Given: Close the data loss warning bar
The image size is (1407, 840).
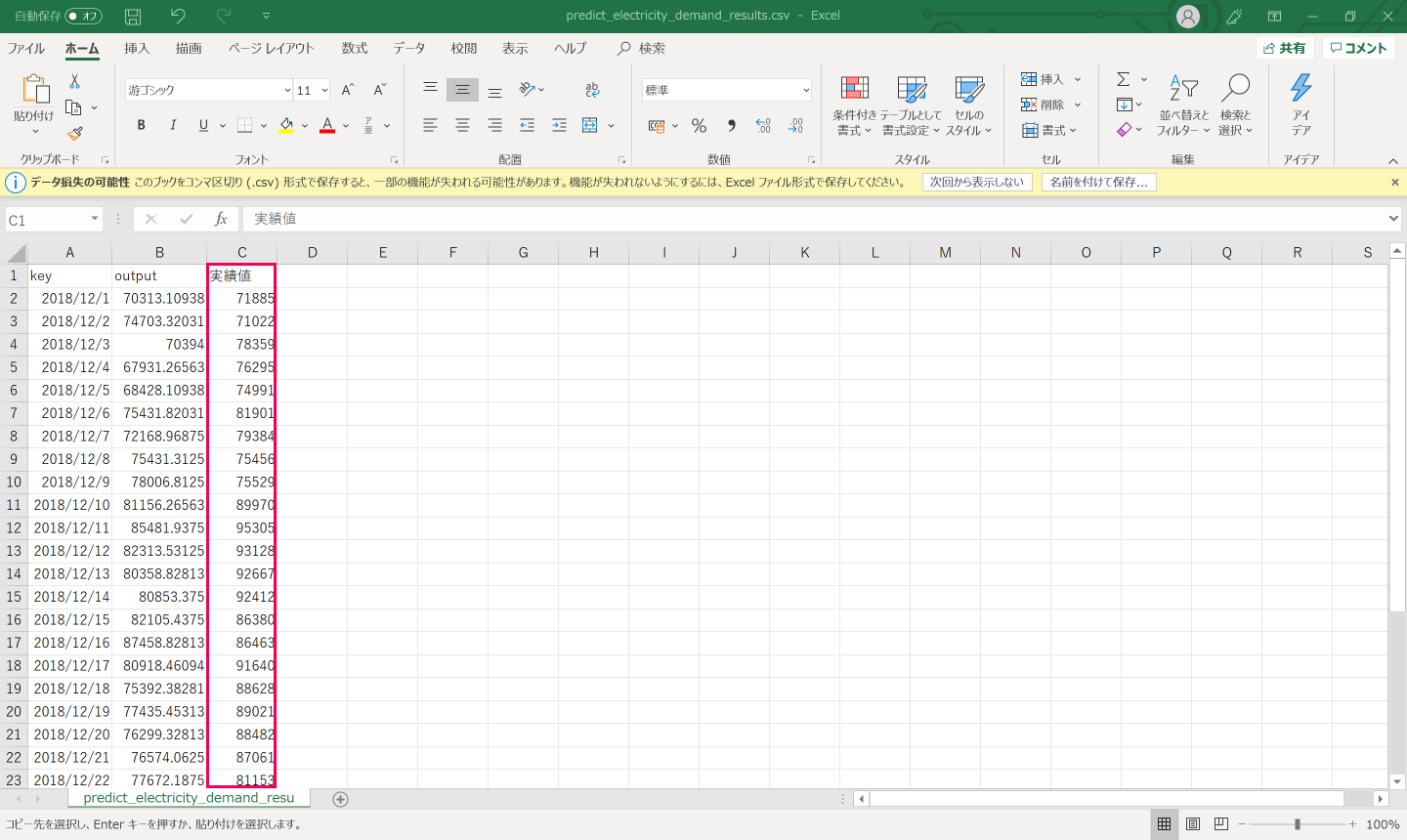Looking at the screenshot, I should click(x=1395, y=182).
